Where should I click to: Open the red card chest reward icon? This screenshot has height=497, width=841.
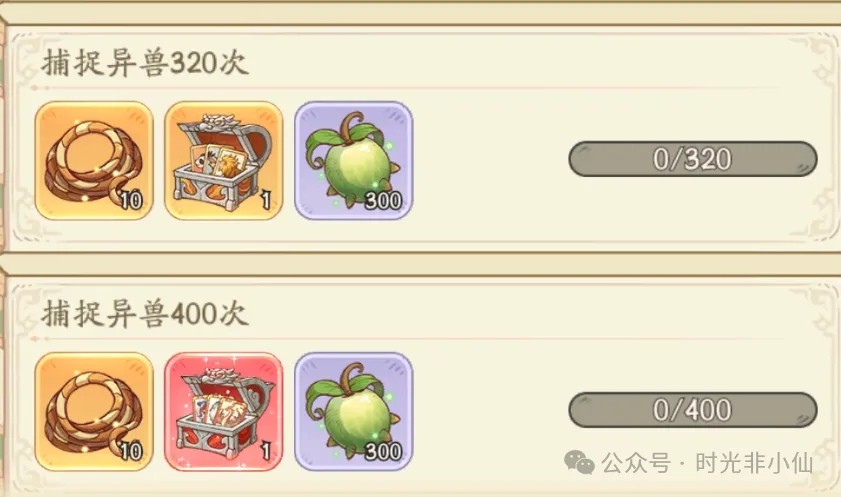[224, 411]
